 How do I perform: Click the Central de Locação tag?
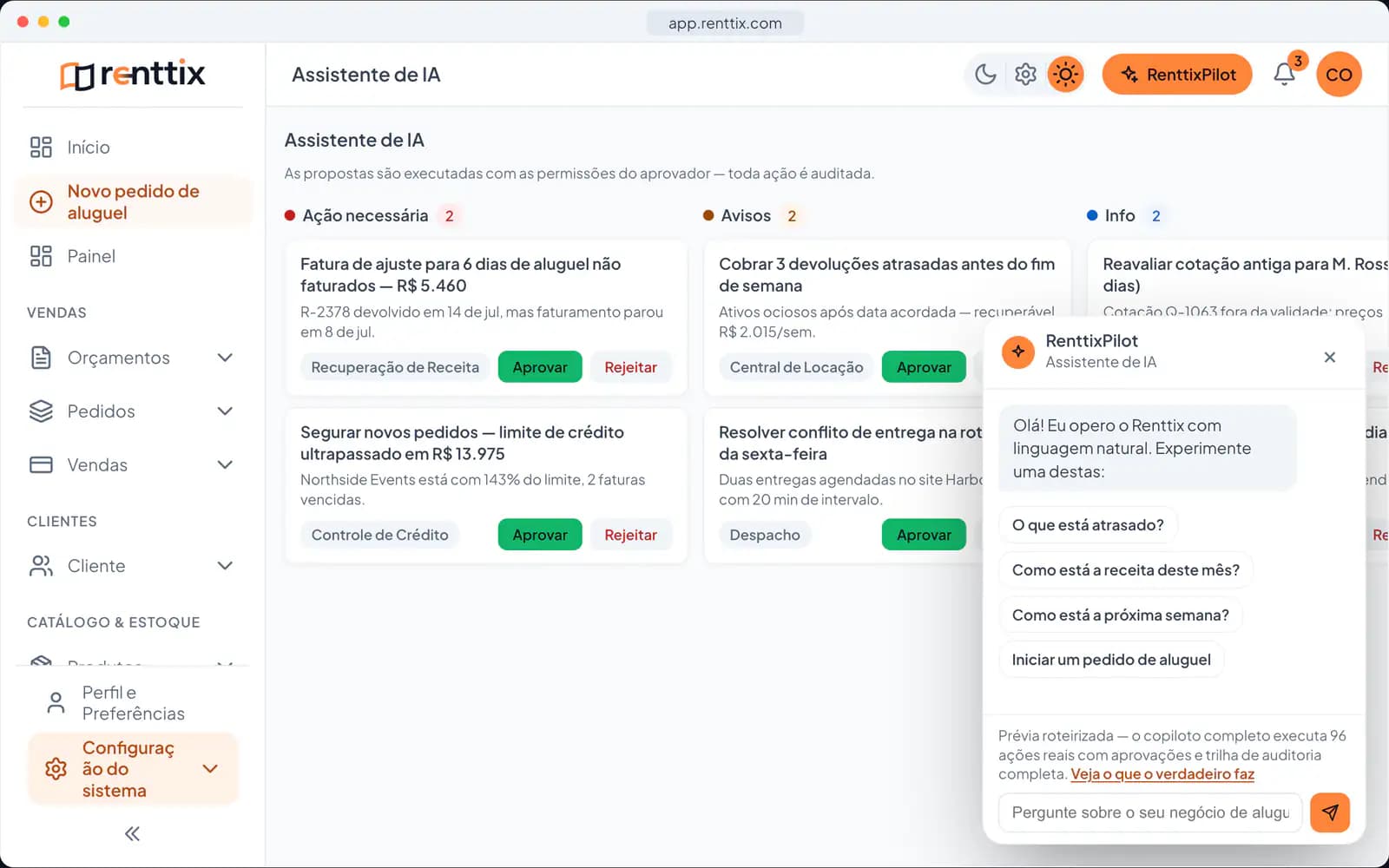(796, 367)
